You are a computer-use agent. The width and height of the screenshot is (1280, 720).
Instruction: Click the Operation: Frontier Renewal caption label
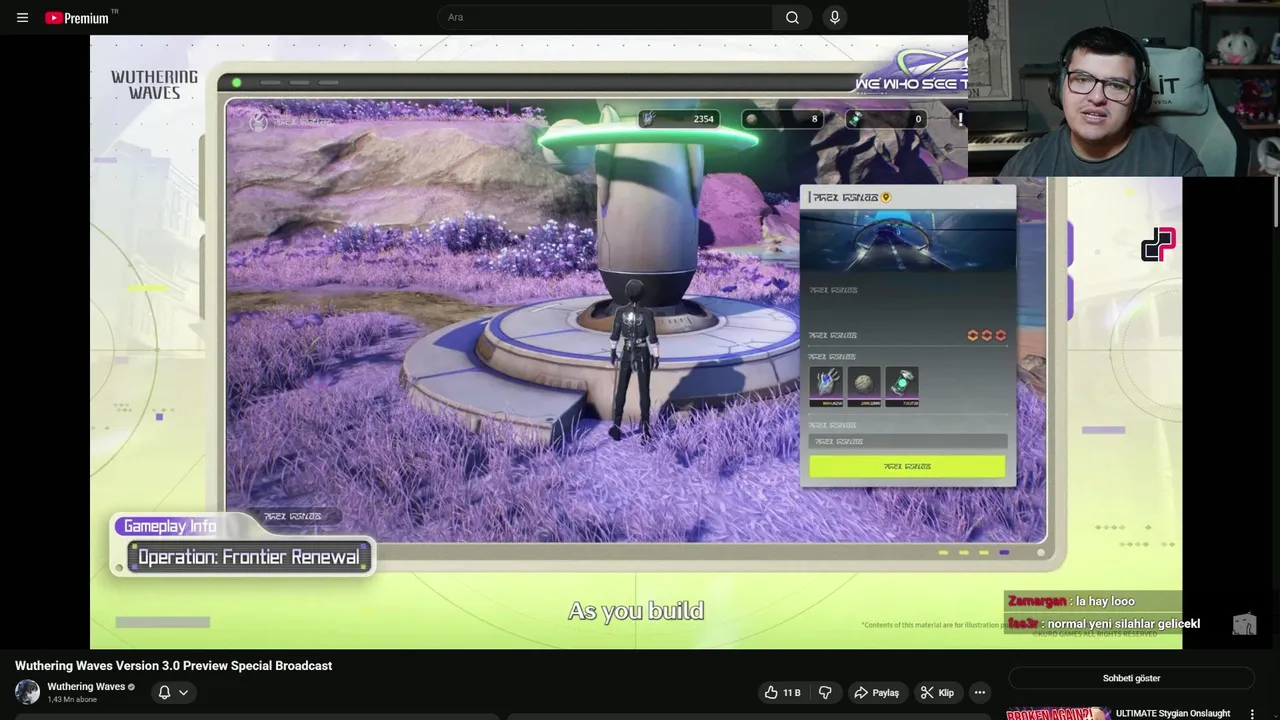coord(249,557)
